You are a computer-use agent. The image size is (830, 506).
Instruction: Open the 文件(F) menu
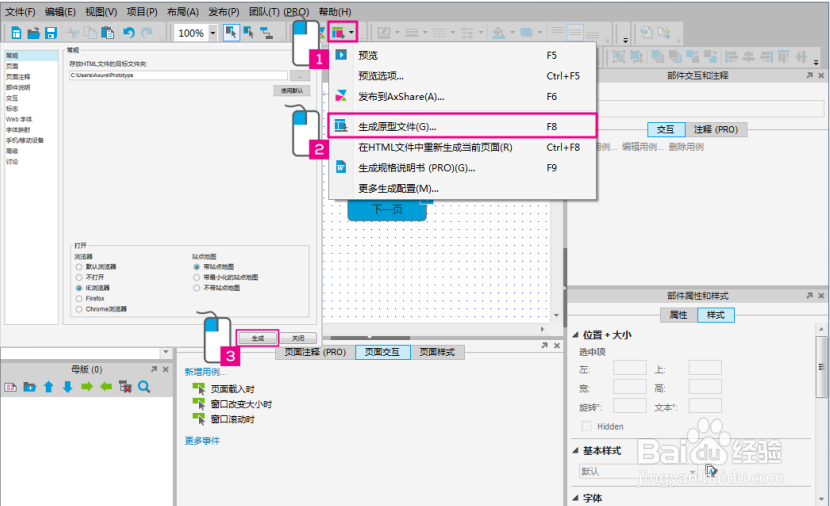coord(20,11)
